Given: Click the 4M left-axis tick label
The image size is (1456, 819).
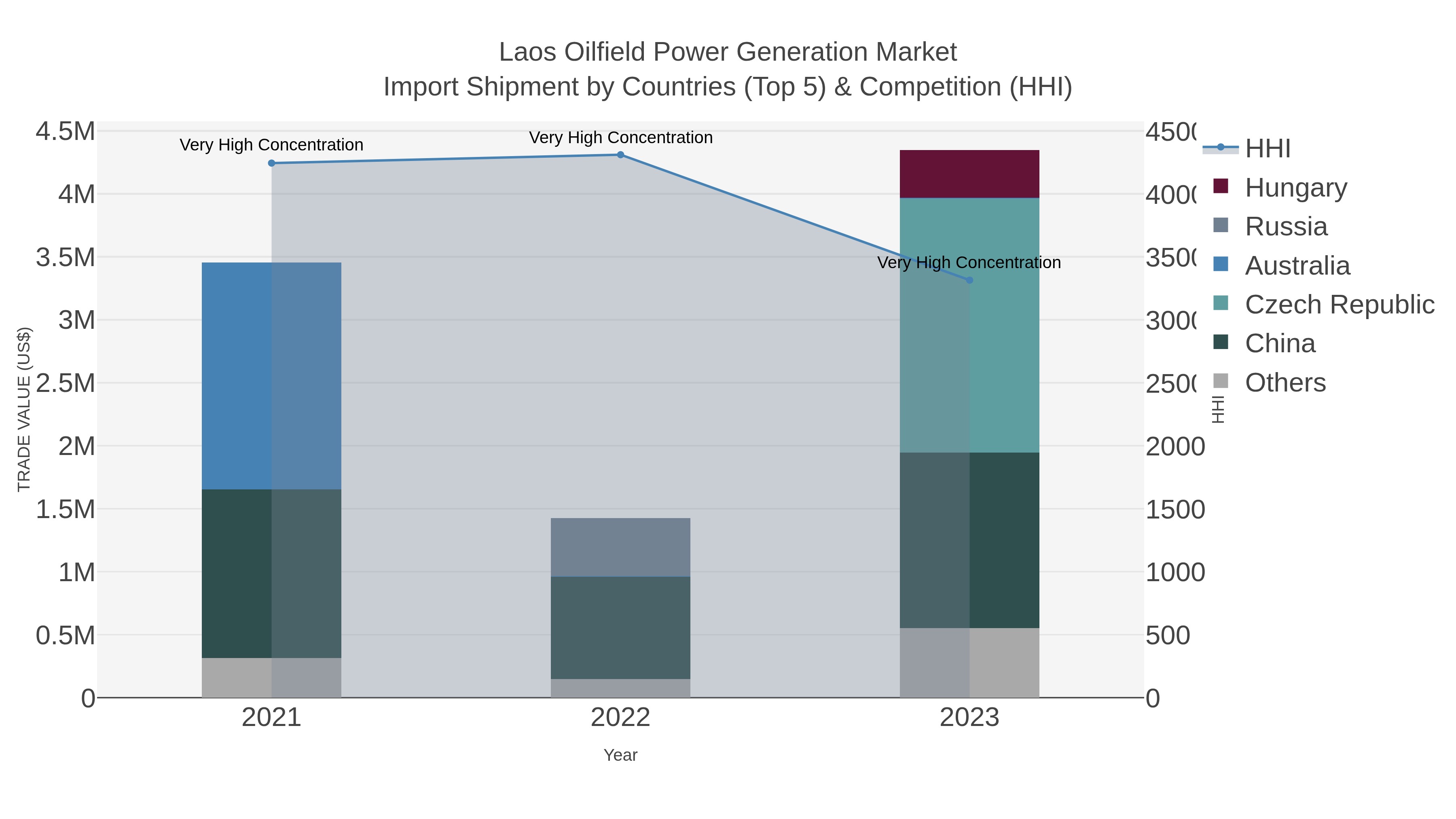Looking at the screenshot, I should [77, 194].
